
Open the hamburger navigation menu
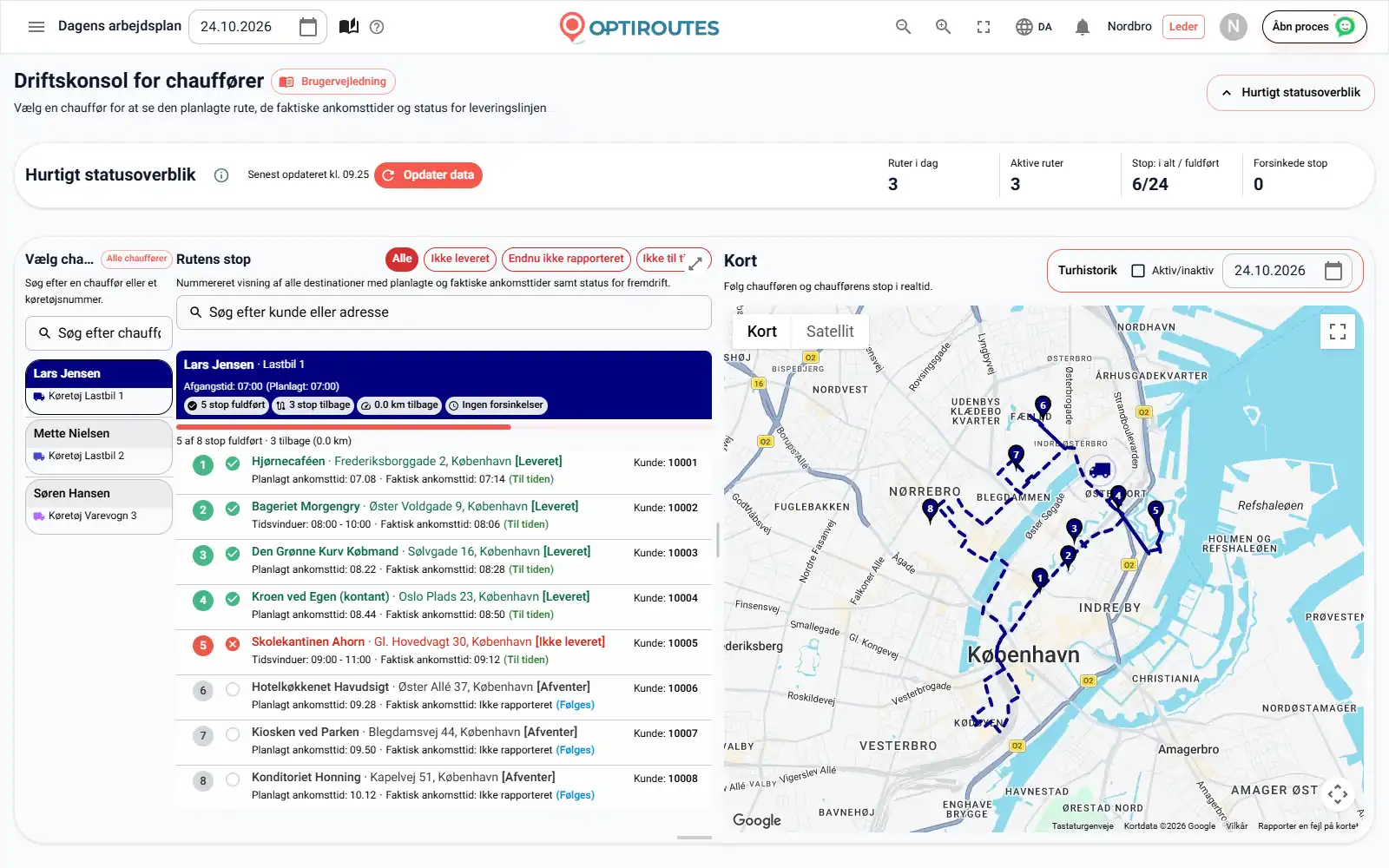click(x=36, y=27)
